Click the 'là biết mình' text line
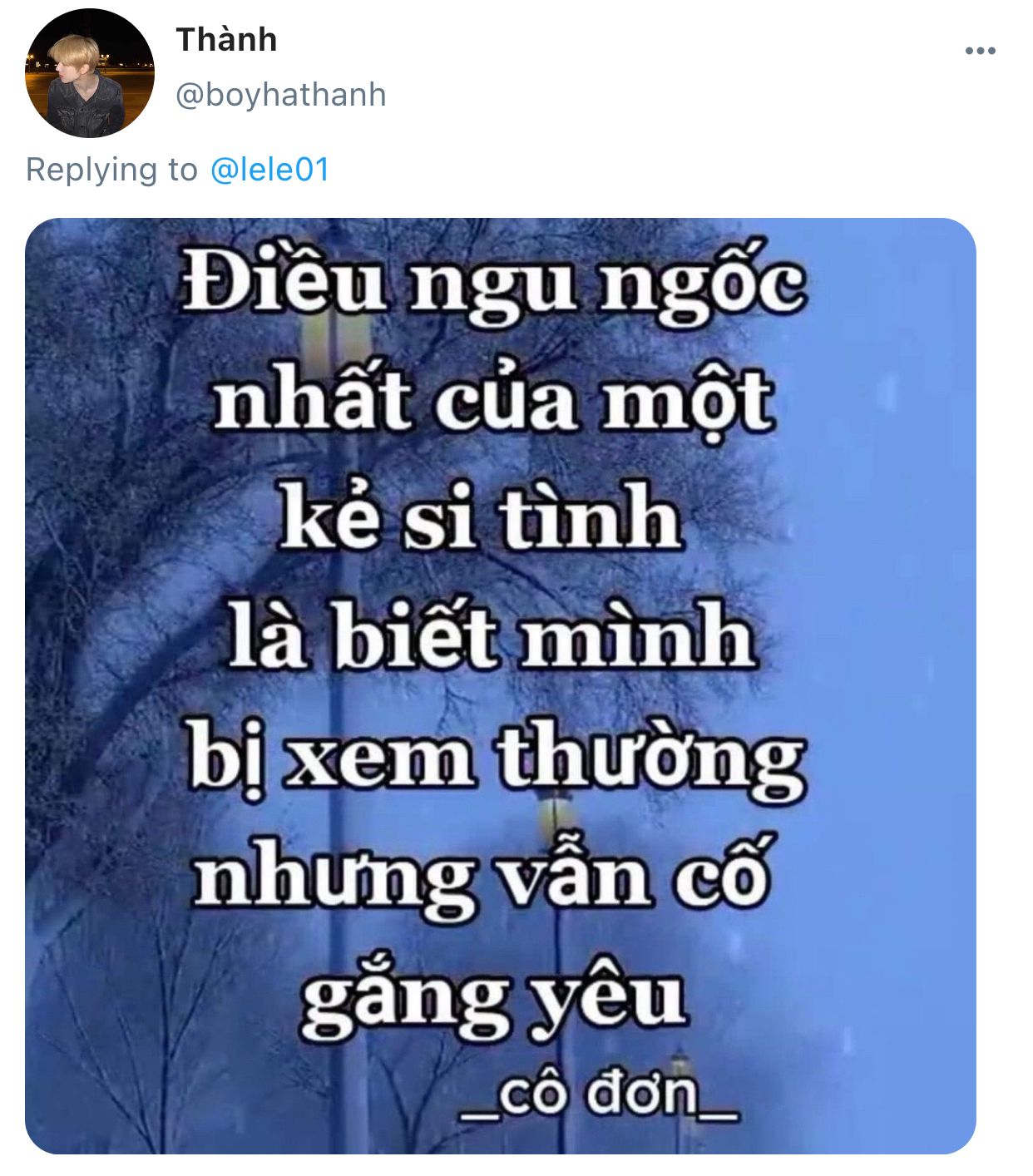 point(492,636)
